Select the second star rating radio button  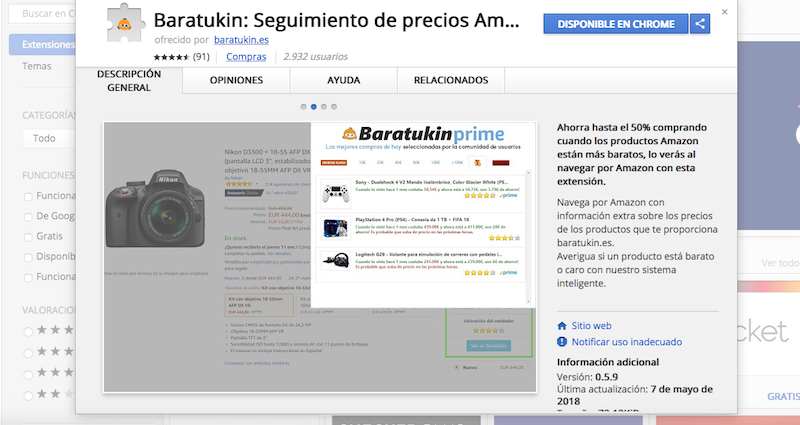pyautogui.click(x=29, y=353)
